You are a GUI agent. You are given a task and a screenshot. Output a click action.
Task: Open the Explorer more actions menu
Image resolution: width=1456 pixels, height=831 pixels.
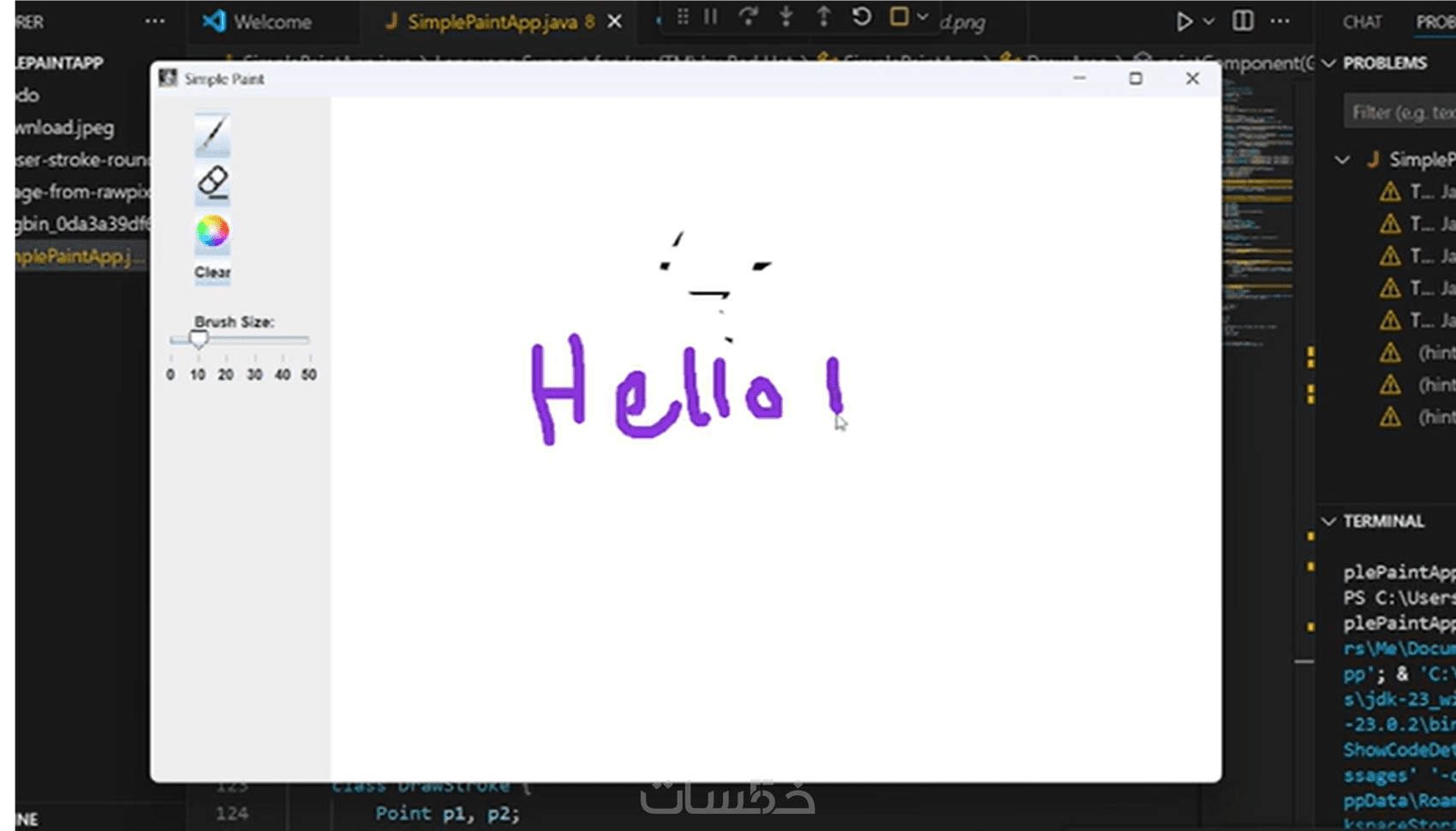155,21
